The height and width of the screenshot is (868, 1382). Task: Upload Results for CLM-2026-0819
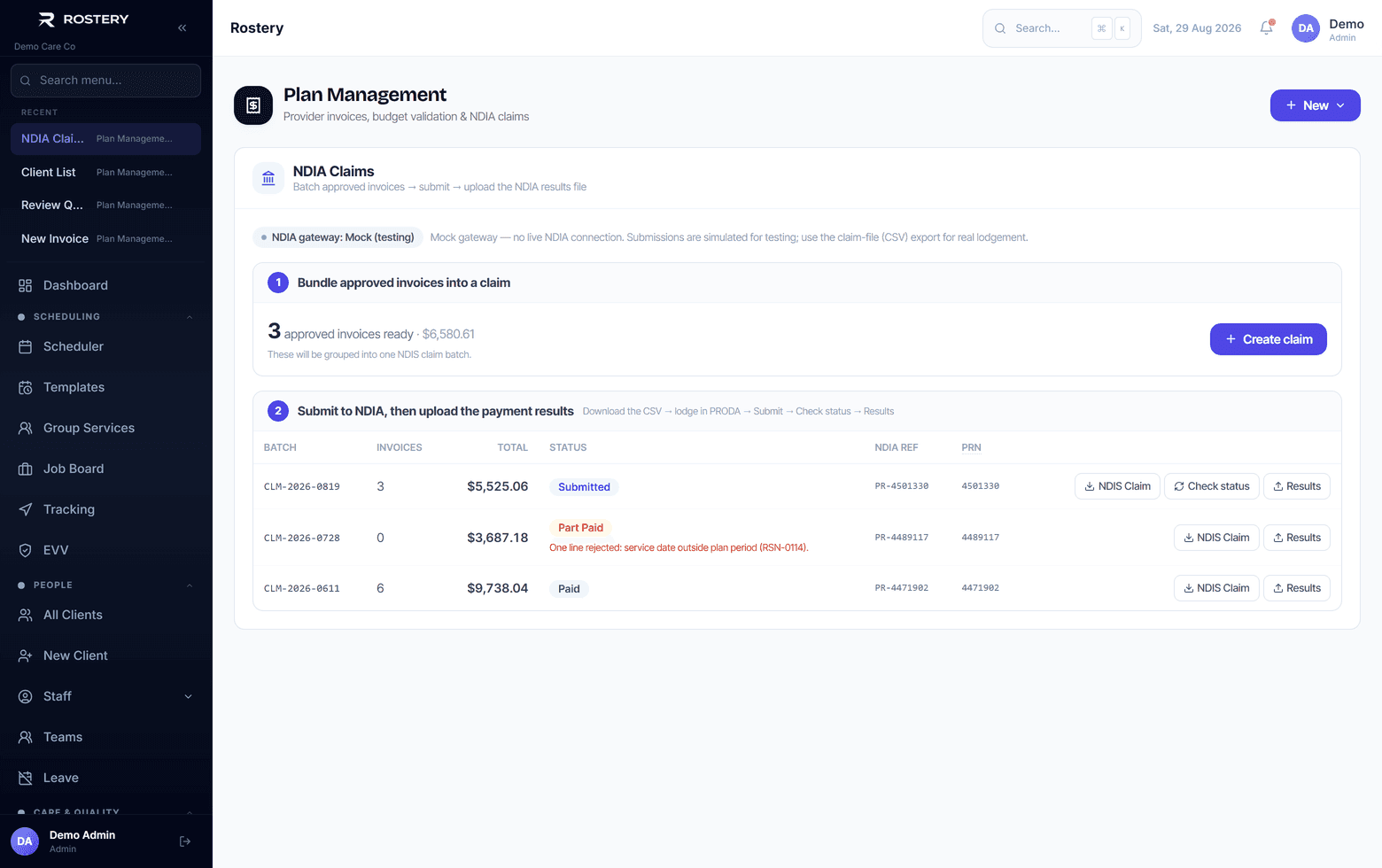tap(1297, 486)
